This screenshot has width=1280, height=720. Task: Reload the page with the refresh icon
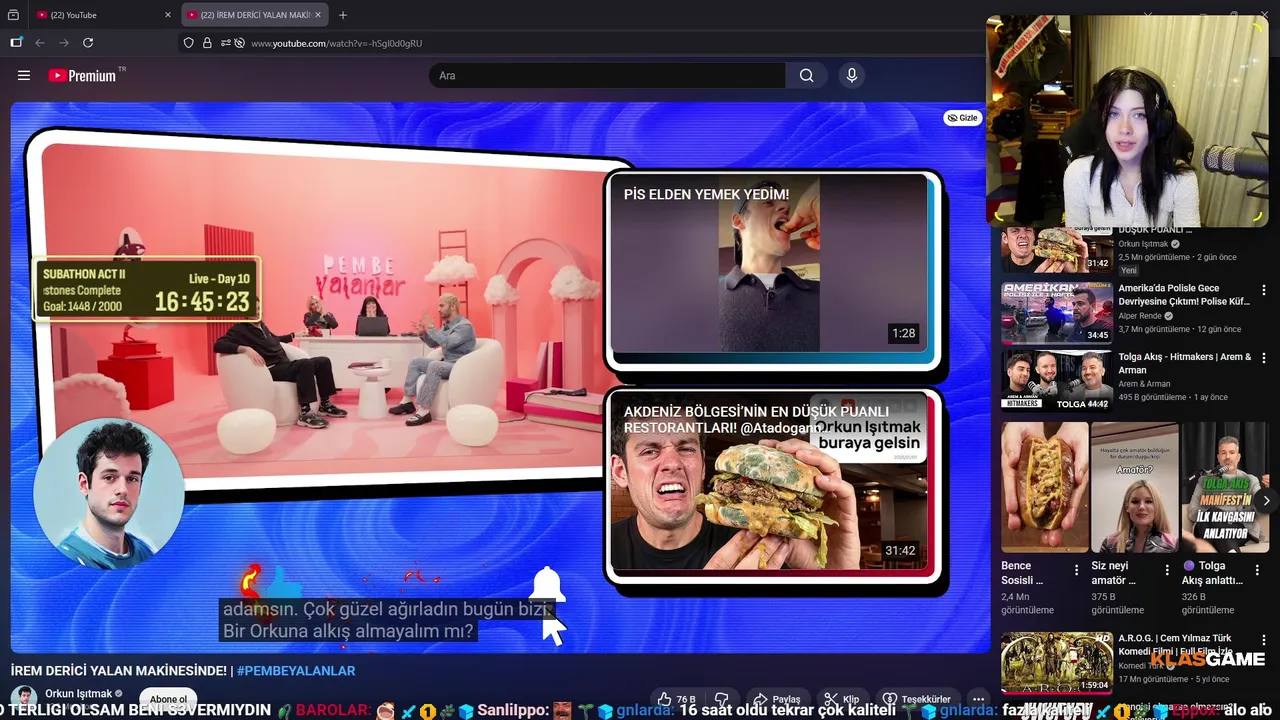pos(88,43)
